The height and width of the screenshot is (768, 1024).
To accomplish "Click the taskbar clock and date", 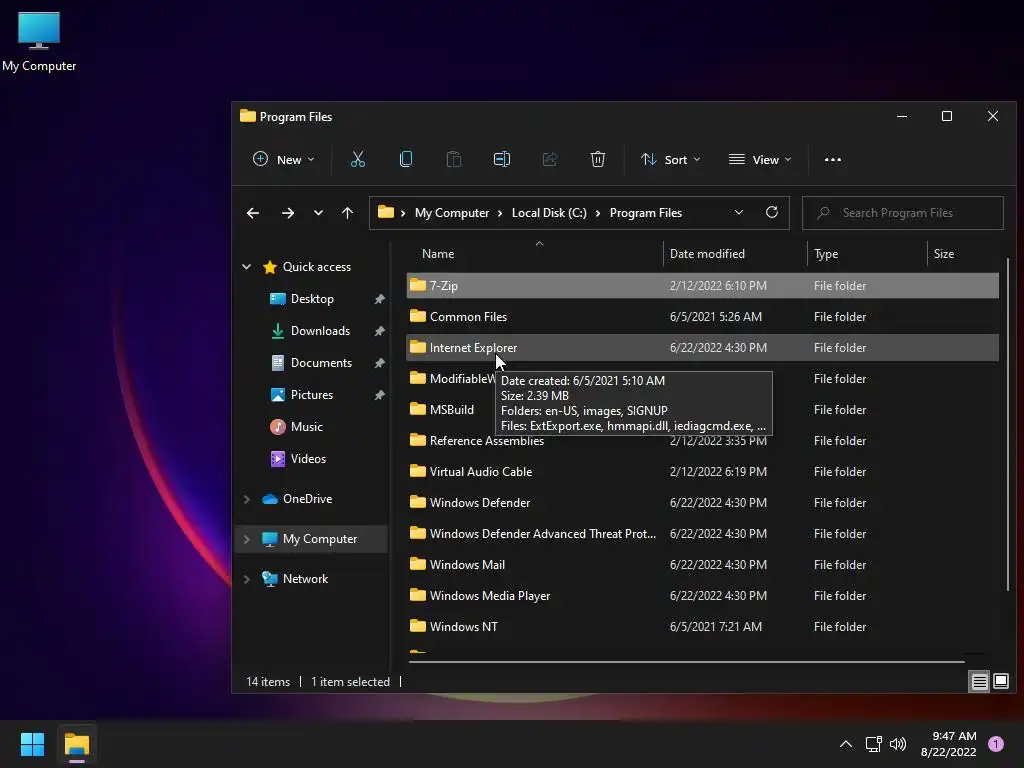I will click(x=949, y=744).
